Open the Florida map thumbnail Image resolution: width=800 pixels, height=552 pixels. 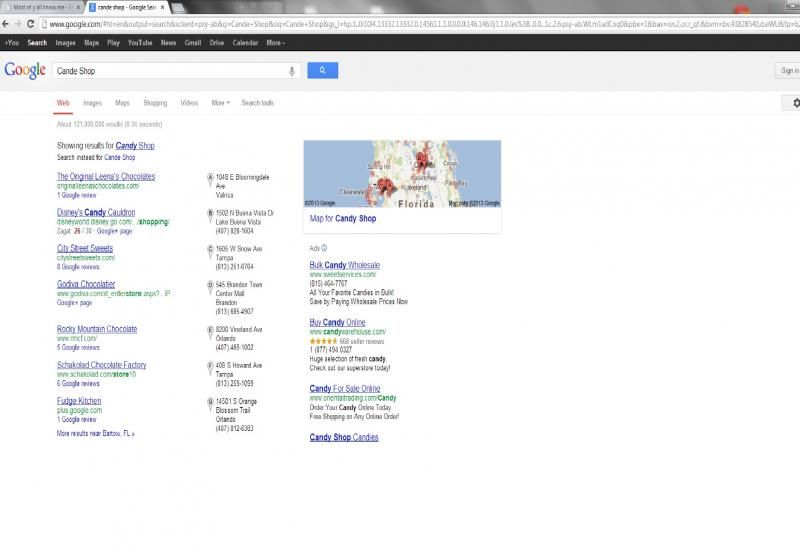[402, 174]
